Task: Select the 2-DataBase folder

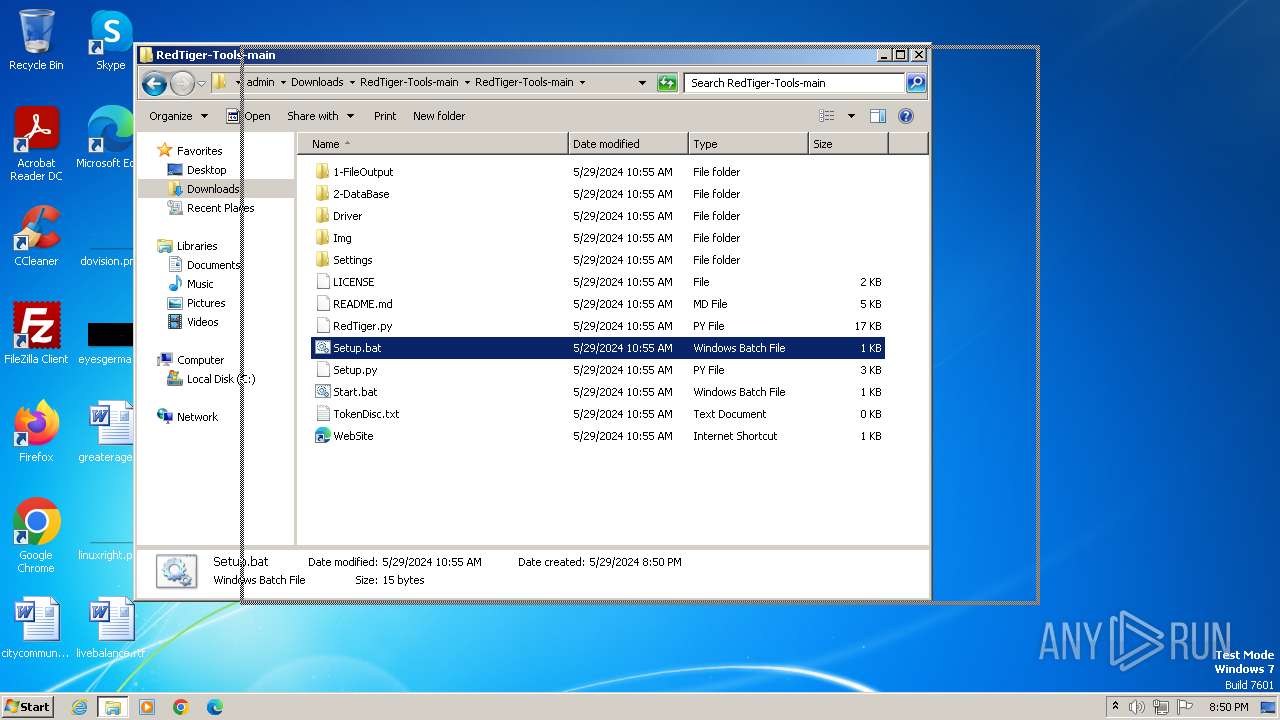Action: [x=361, y=194]
